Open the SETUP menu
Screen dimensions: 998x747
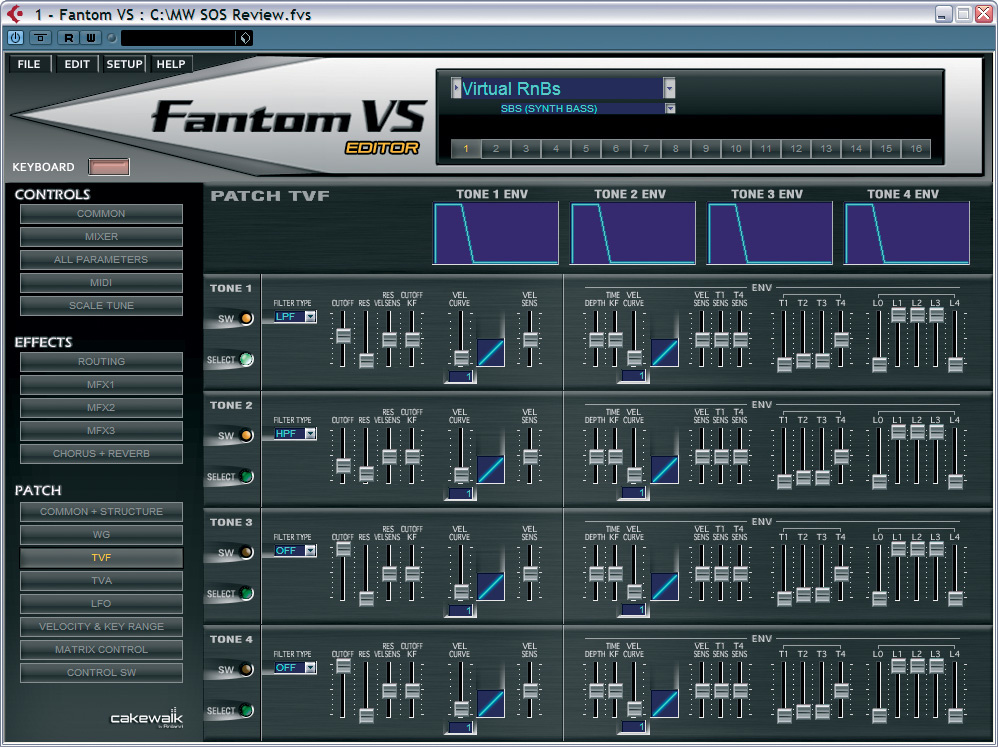point(124,64)
